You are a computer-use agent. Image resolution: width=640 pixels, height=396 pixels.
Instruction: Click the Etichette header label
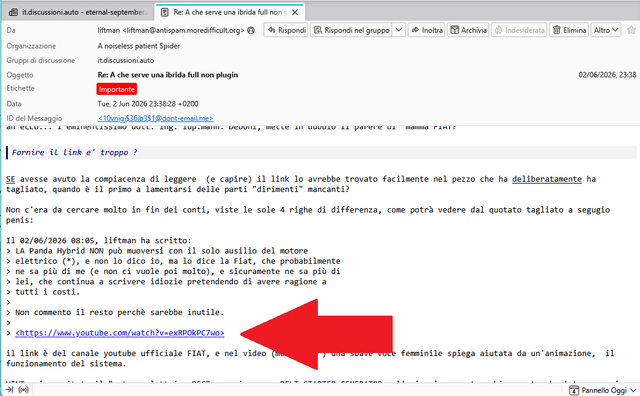[x=20, y=88]
